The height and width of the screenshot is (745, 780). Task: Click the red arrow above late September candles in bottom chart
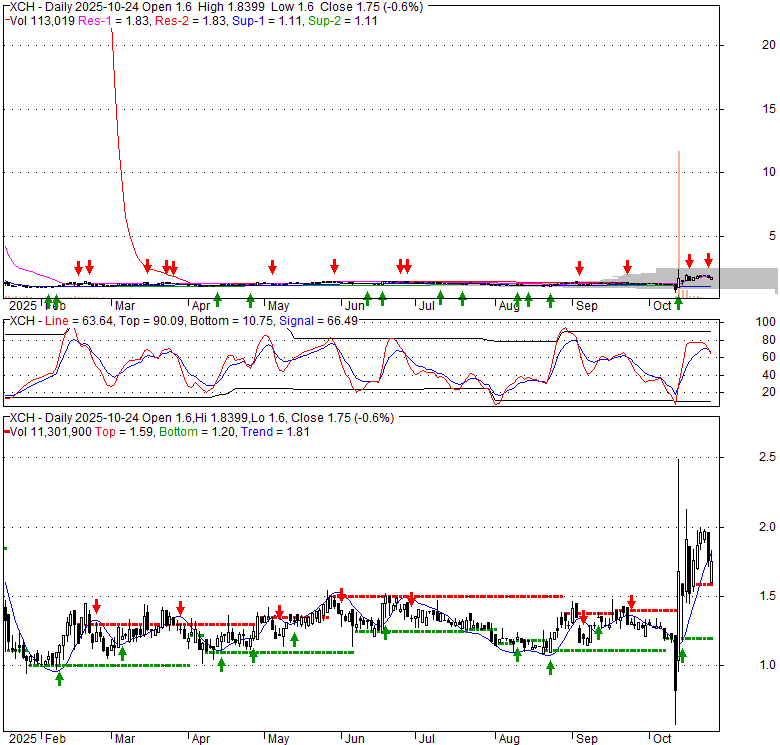pos(631,601)
